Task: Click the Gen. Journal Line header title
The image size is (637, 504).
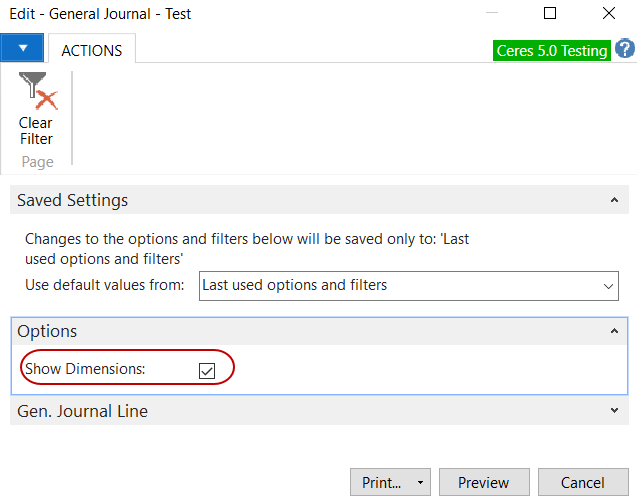Action: (83, 411)
